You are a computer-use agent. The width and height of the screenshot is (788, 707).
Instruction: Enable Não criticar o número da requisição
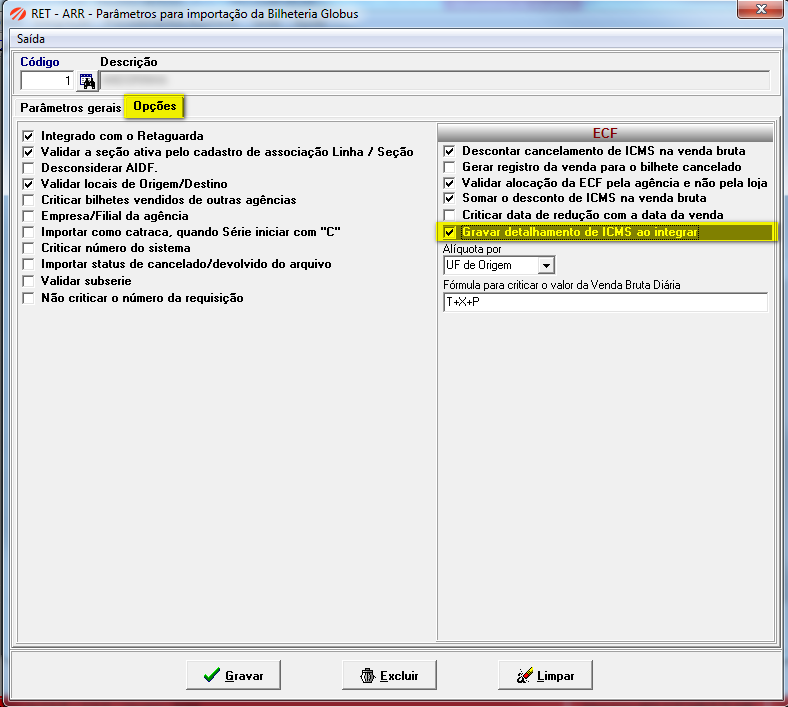[x=28, y=298]
